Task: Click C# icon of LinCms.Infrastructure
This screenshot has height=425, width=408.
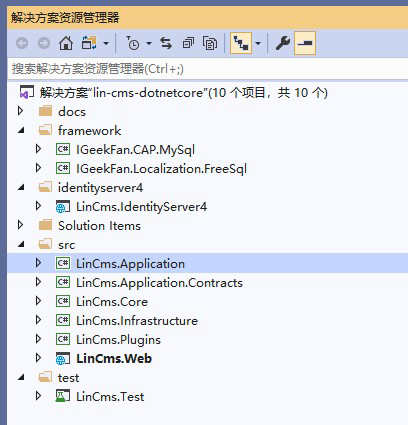Action: tap(63, 320)
